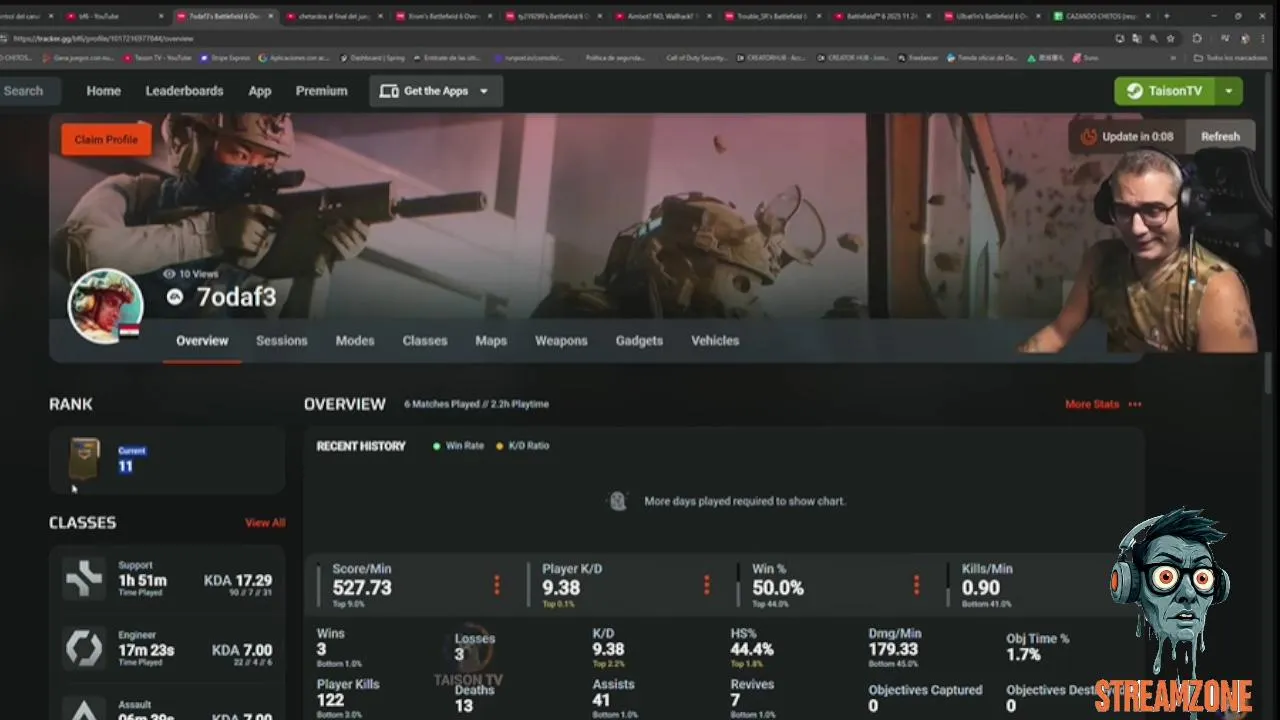Click the TaisonTV green account button
This screenshot has height=720, width=1280.
coord(1165,91)
